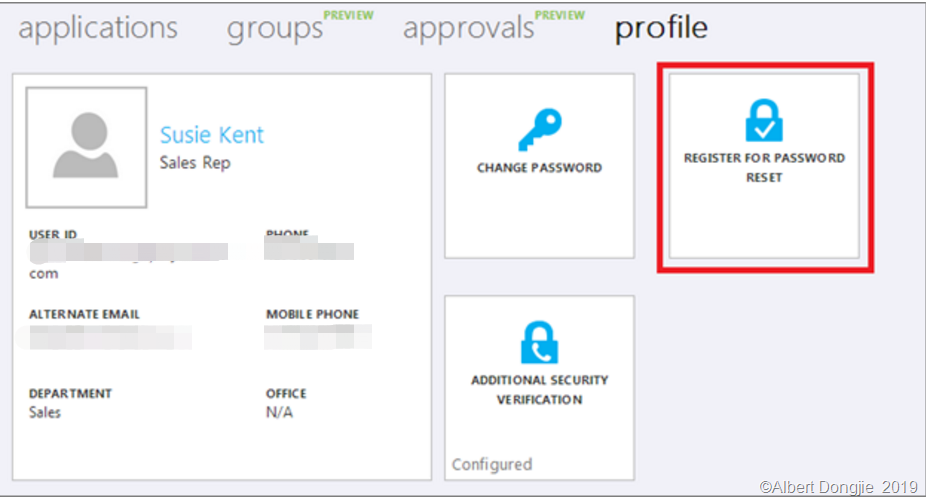Image resolution: width=926 pixels, height=498 pixels.
Task: Click the CHANGE PASSWORD tile label
Action: (x=539, y=168)
